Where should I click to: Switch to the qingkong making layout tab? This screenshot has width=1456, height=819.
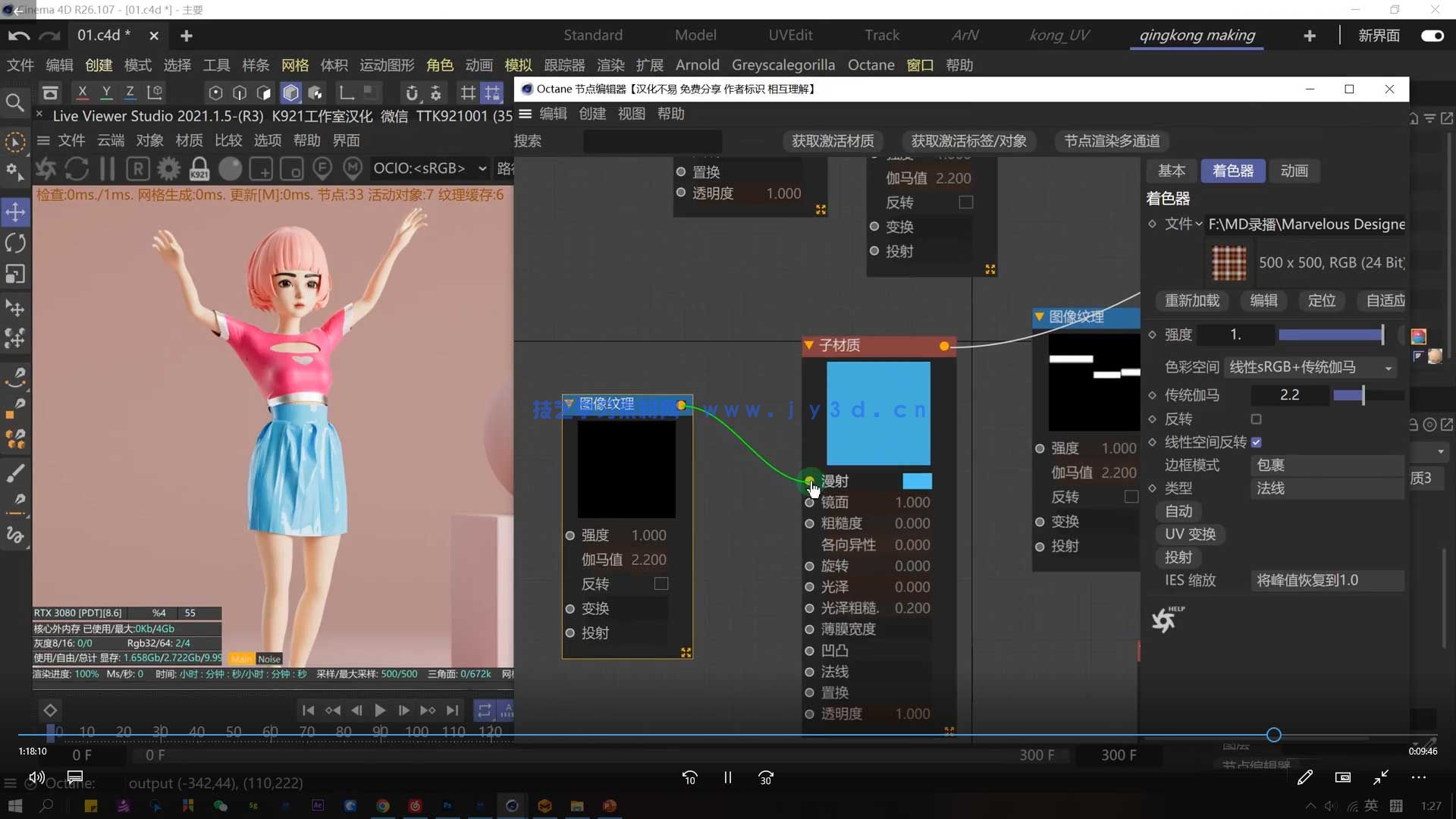point(1197,35)
